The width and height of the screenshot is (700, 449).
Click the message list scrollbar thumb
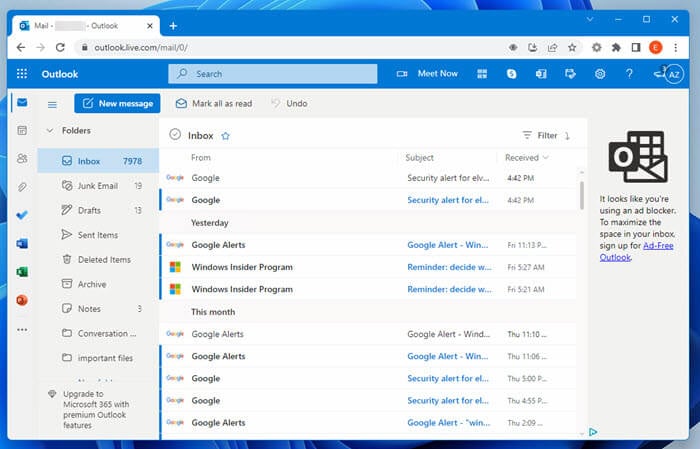(582, 195)
